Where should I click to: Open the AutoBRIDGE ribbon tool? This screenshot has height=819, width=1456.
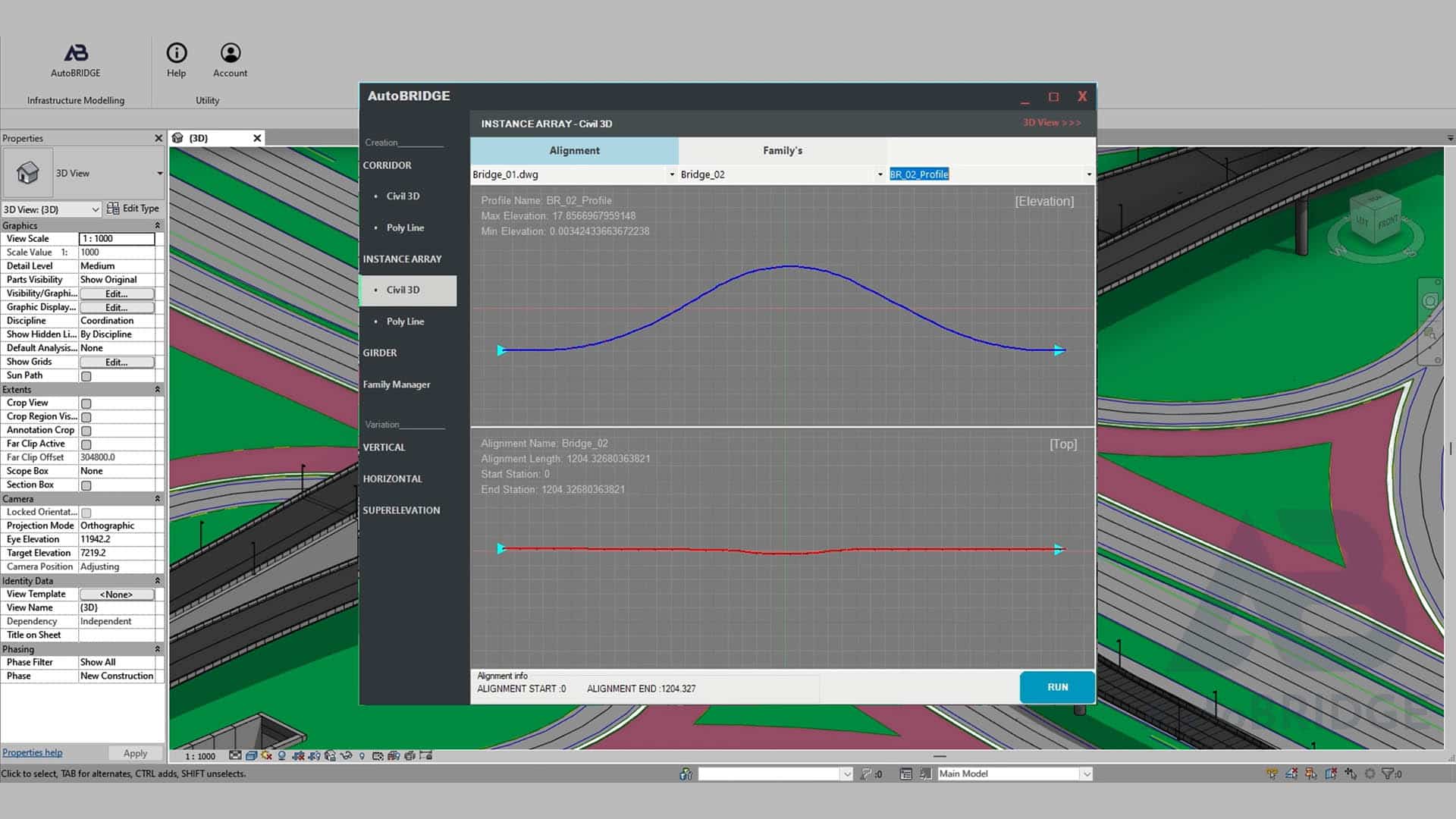tap(75, 61)
